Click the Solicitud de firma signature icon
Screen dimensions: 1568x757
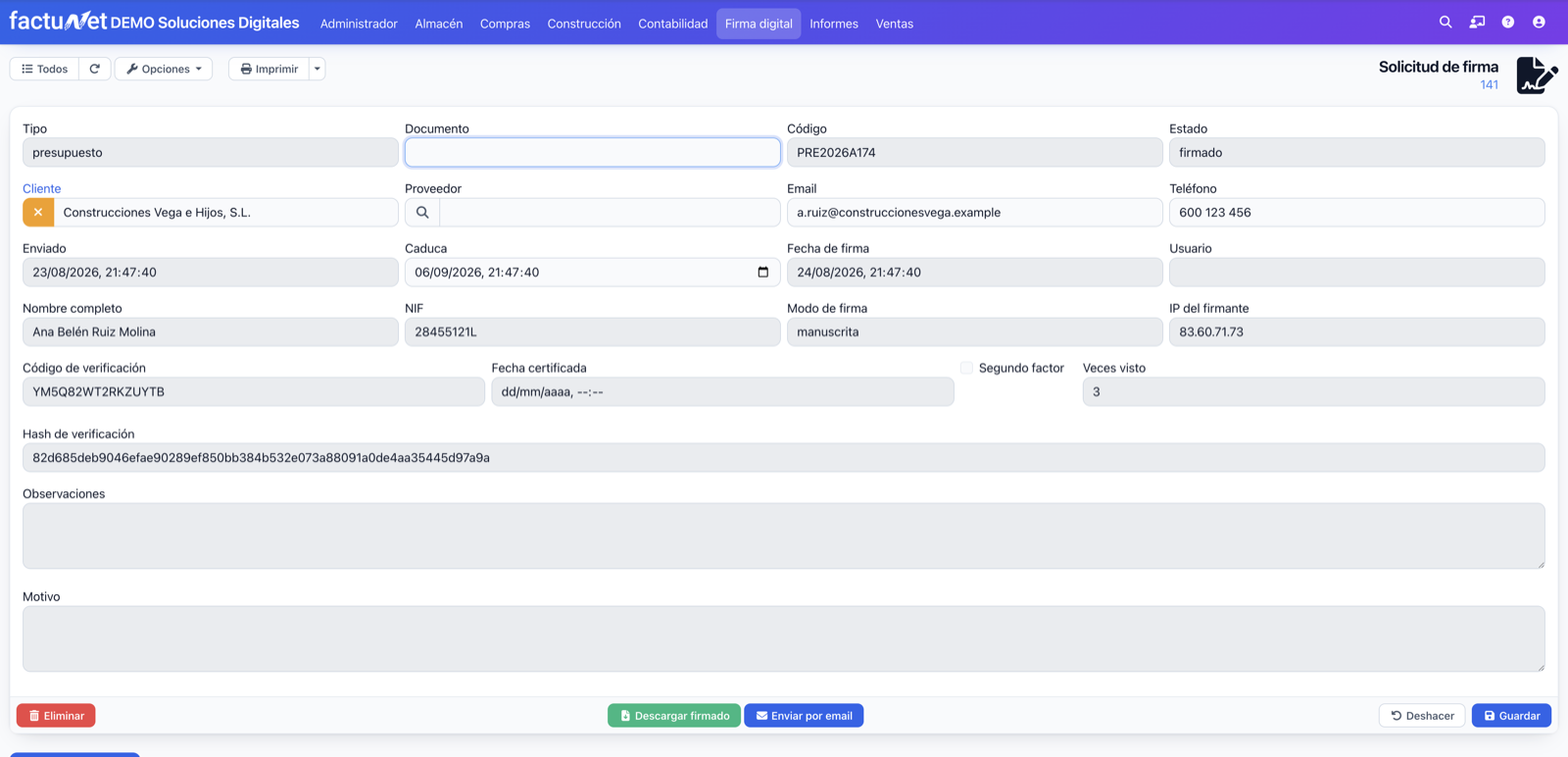pos(1537,75)
